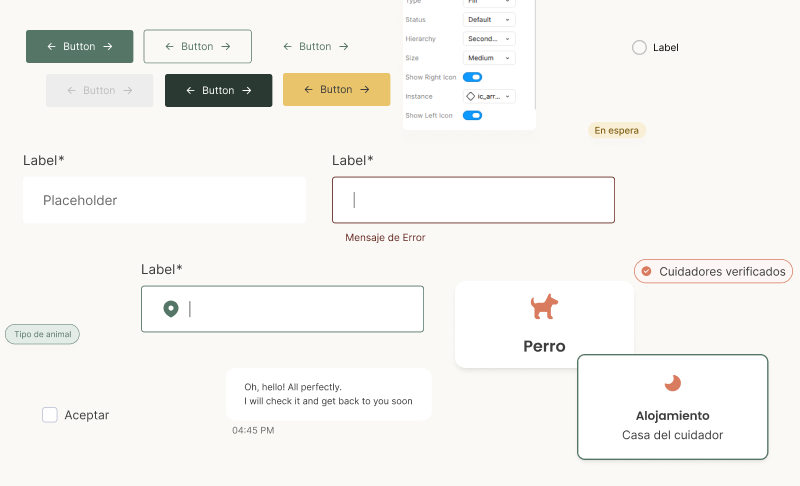Viewport: 800px width, 486px height.
Task: Focus the Placeholder input field
Action: pos(164,200)
